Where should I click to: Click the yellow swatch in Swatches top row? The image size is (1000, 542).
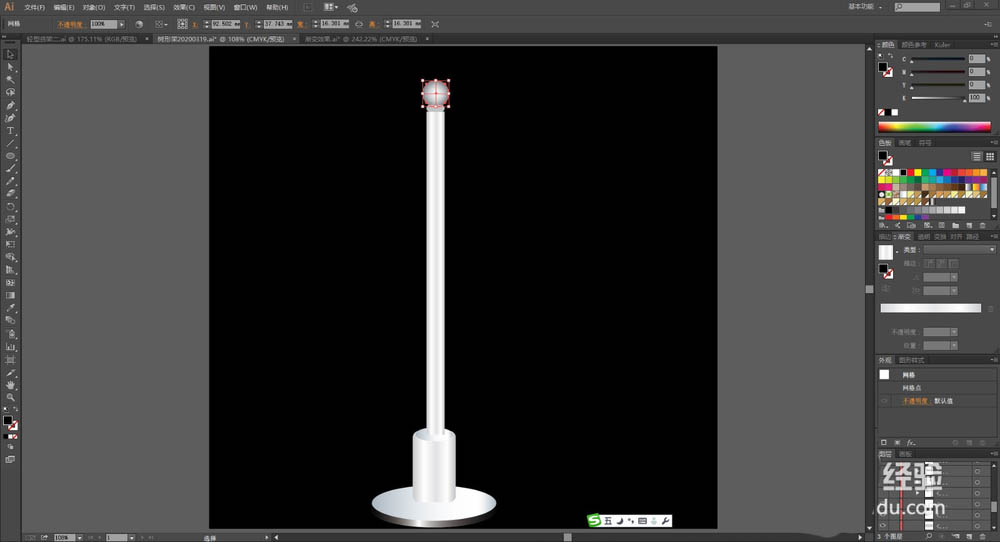pyautogui.click(x=918, y=173)
